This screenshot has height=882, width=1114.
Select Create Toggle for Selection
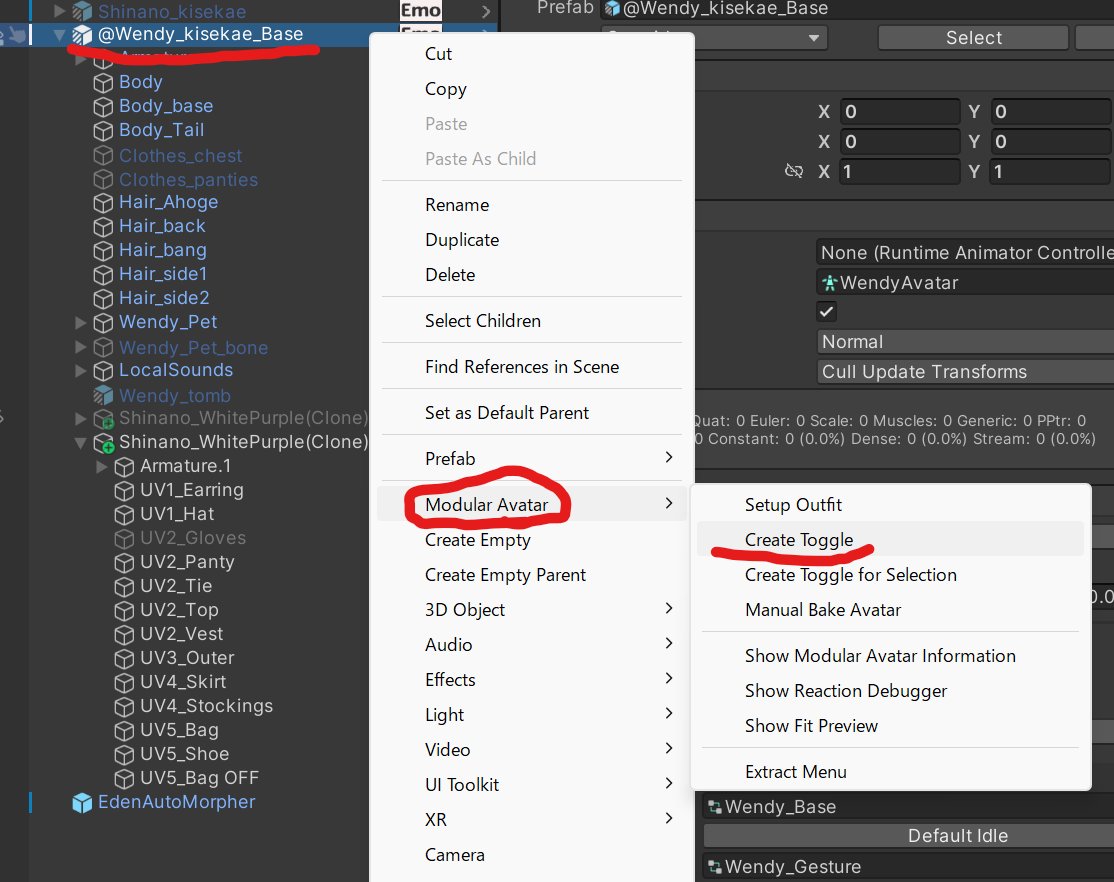890,574
